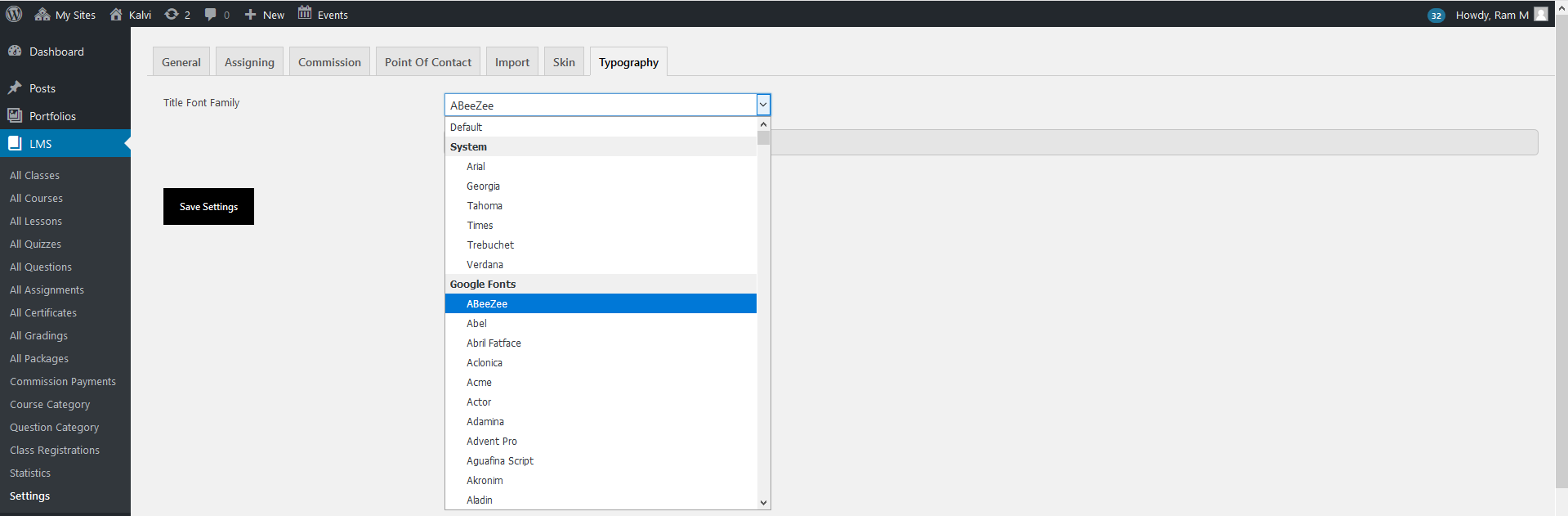Choose Akronim from font list
The height and width of the screenshot is (516, 1568).
(x=601, y=480)
